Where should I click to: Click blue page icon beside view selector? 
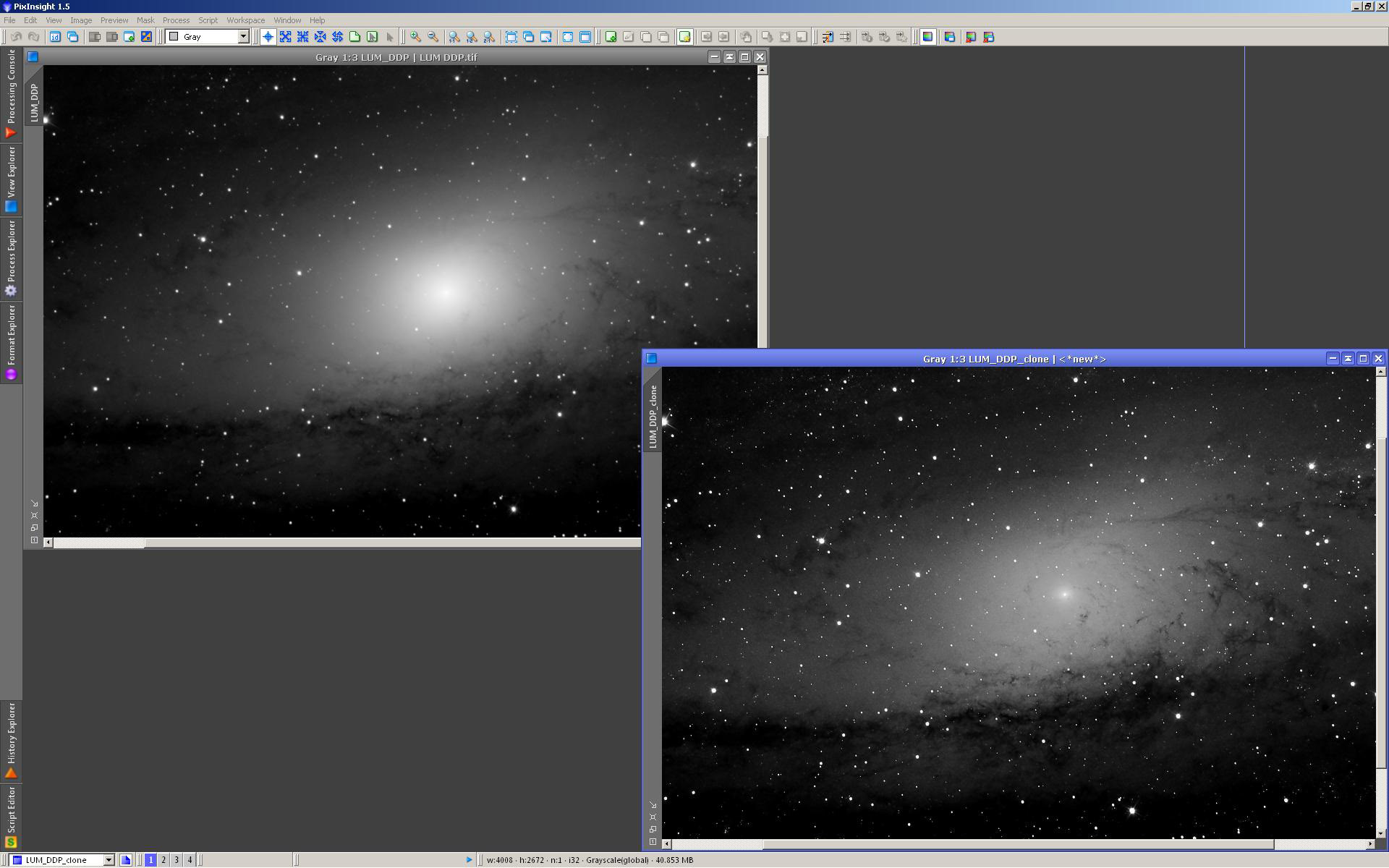(x=126, y=860)
